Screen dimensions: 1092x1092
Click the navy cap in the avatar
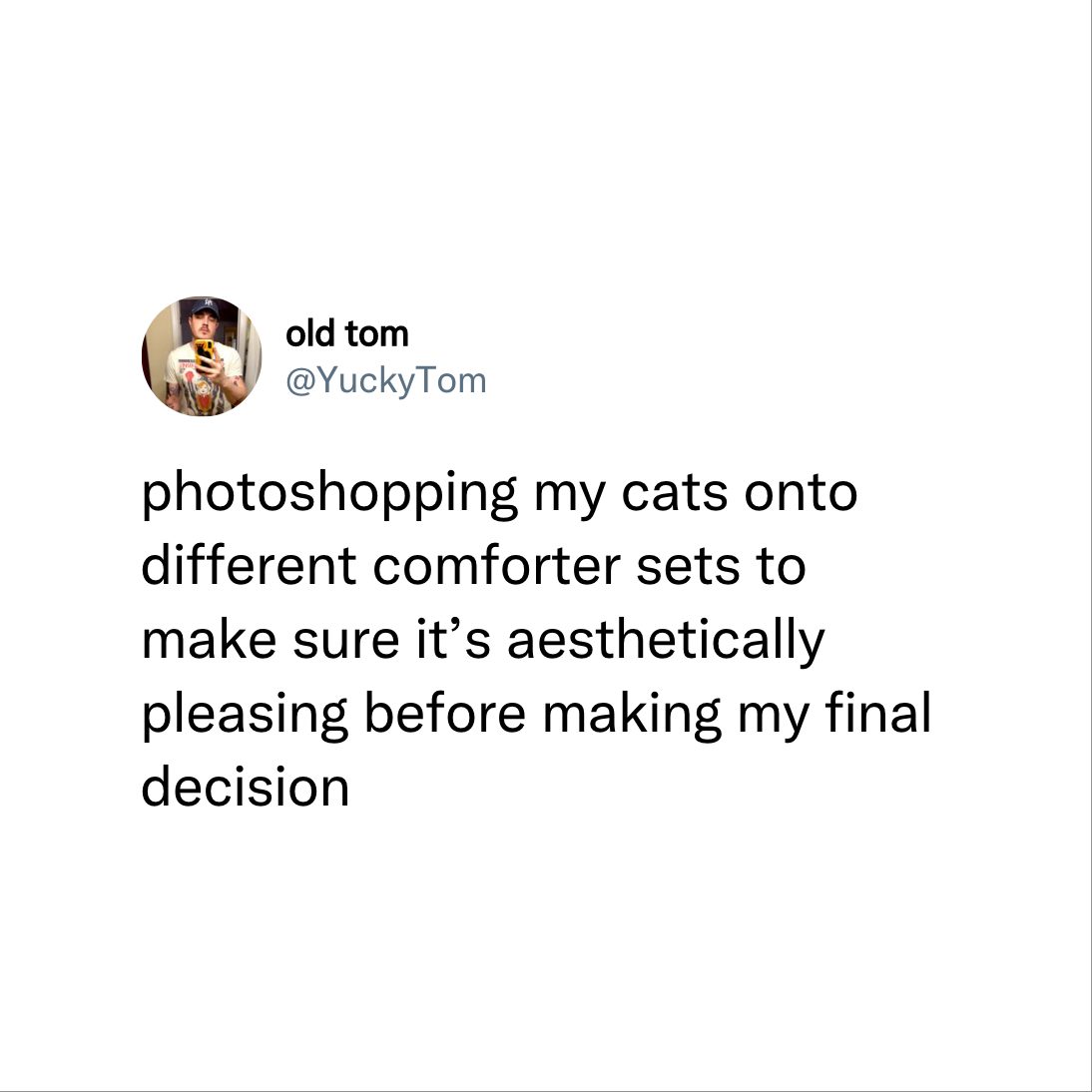pos(204,307)
